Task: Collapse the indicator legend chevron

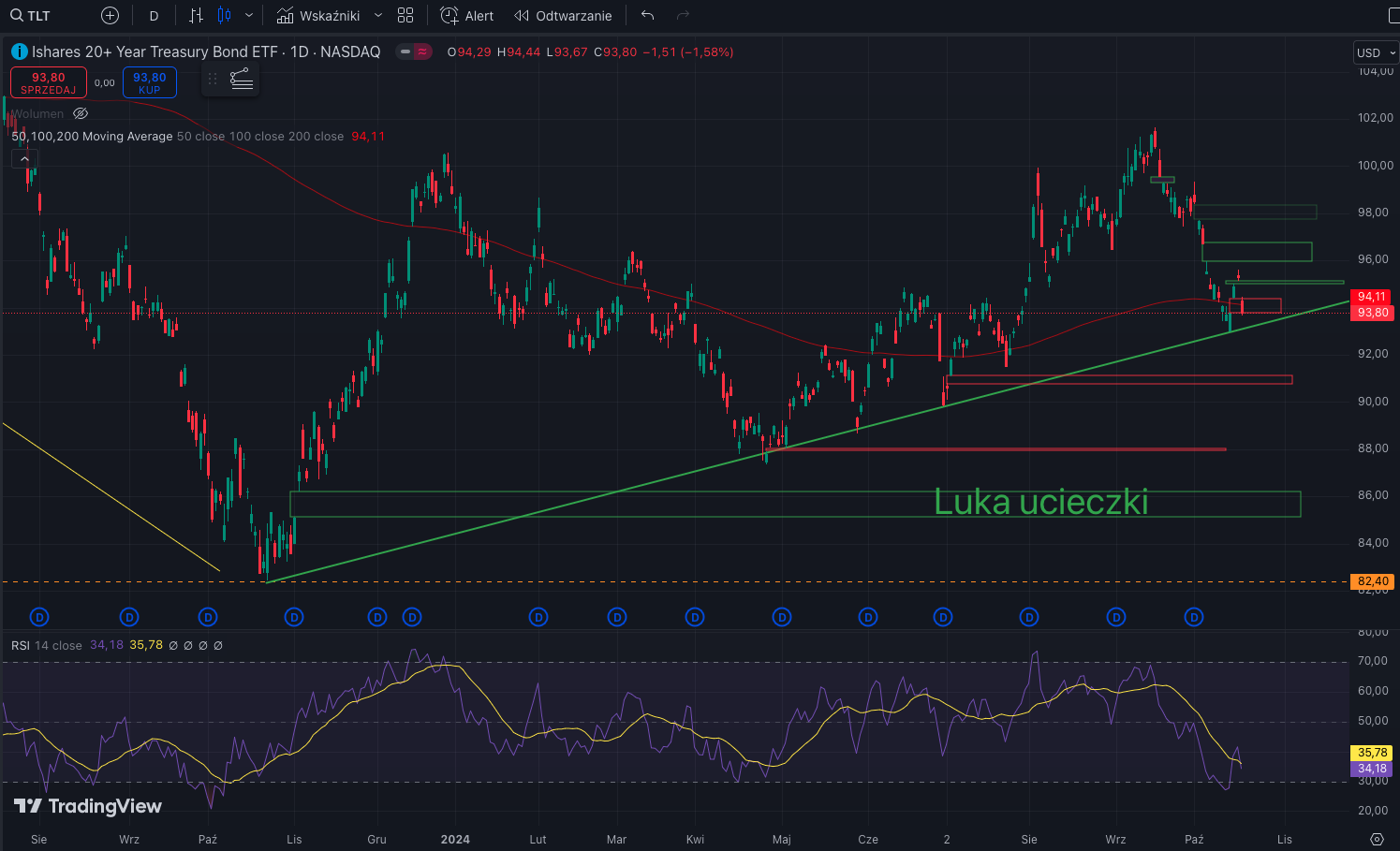Action: (x=25, y=159)
